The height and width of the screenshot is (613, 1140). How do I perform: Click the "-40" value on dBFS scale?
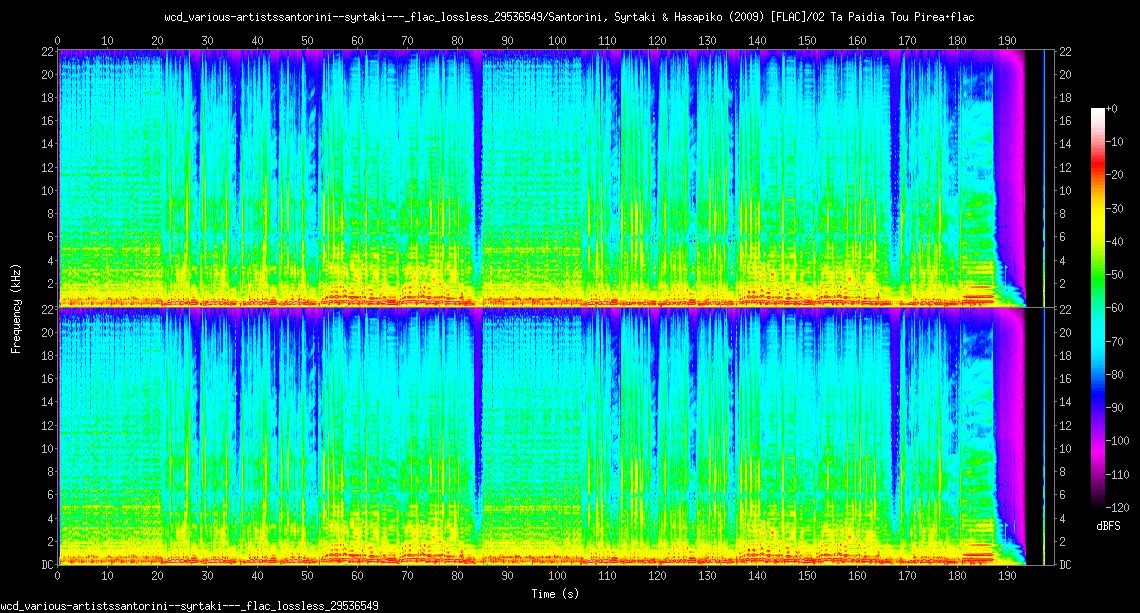click(1115, 241)
